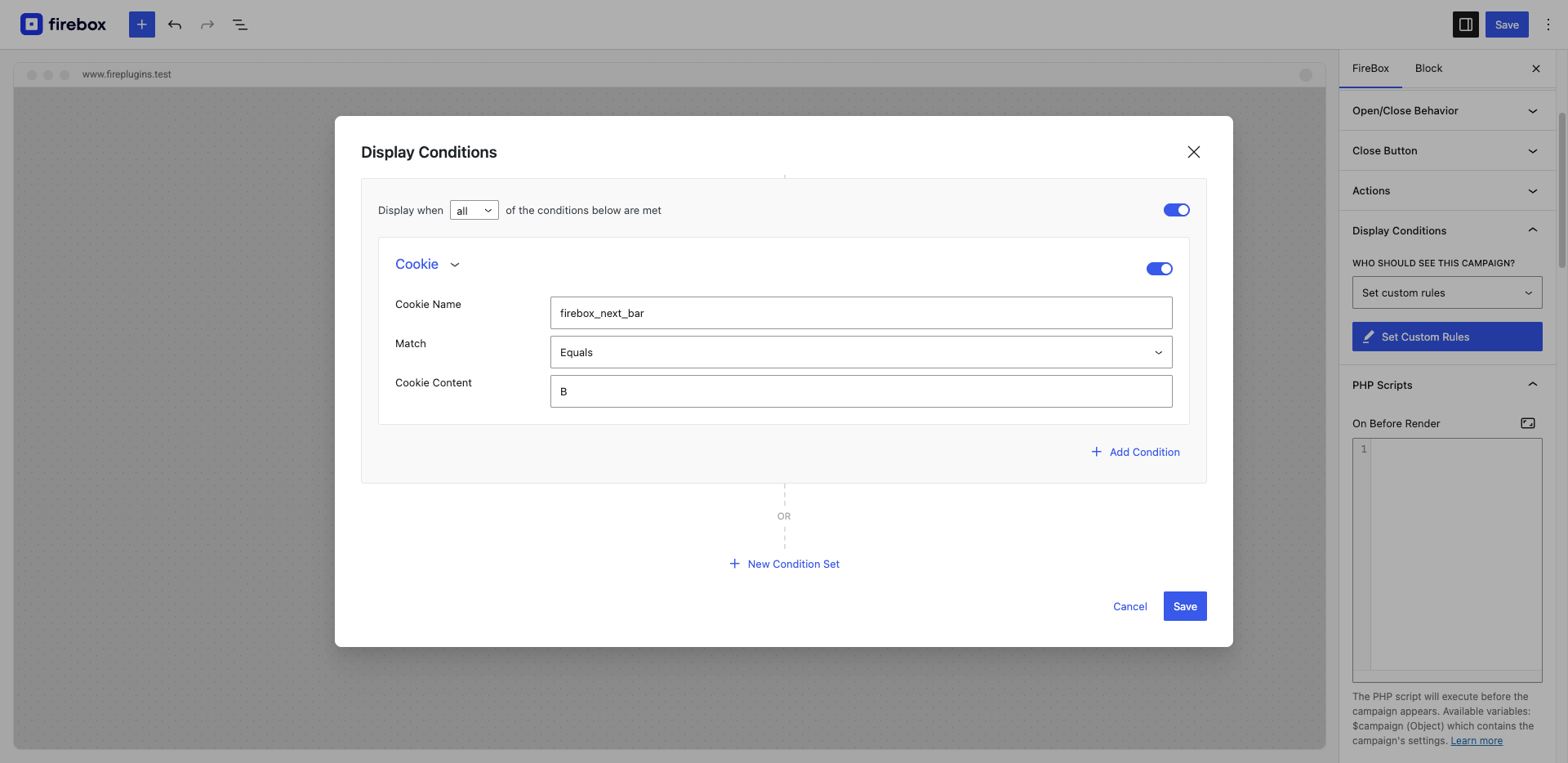Select the FireBox tab
The height and width of the screenshot is (763, 1568).
1370,69
